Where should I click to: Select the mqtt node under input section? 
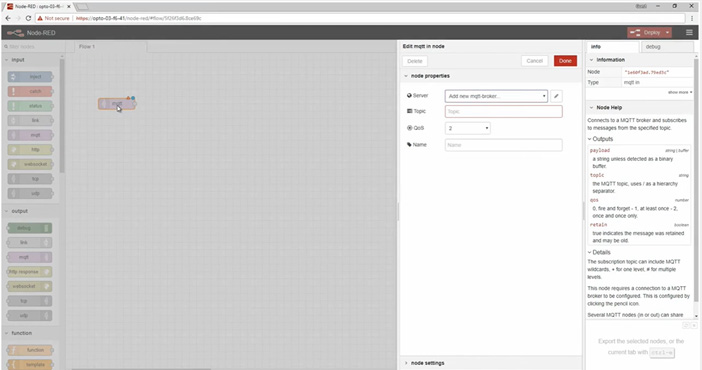pos(30,135)
